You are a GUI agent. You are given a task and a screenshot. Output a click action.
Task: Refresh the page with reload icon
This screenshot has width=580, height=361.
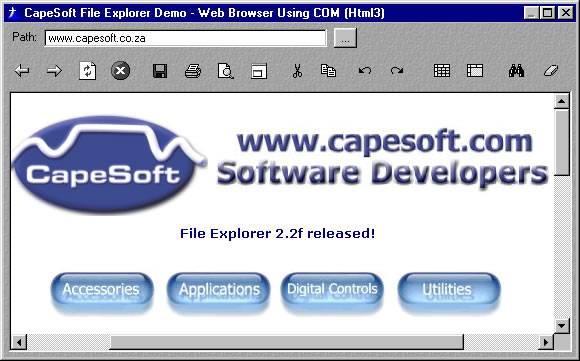click(x=88, y=70)
